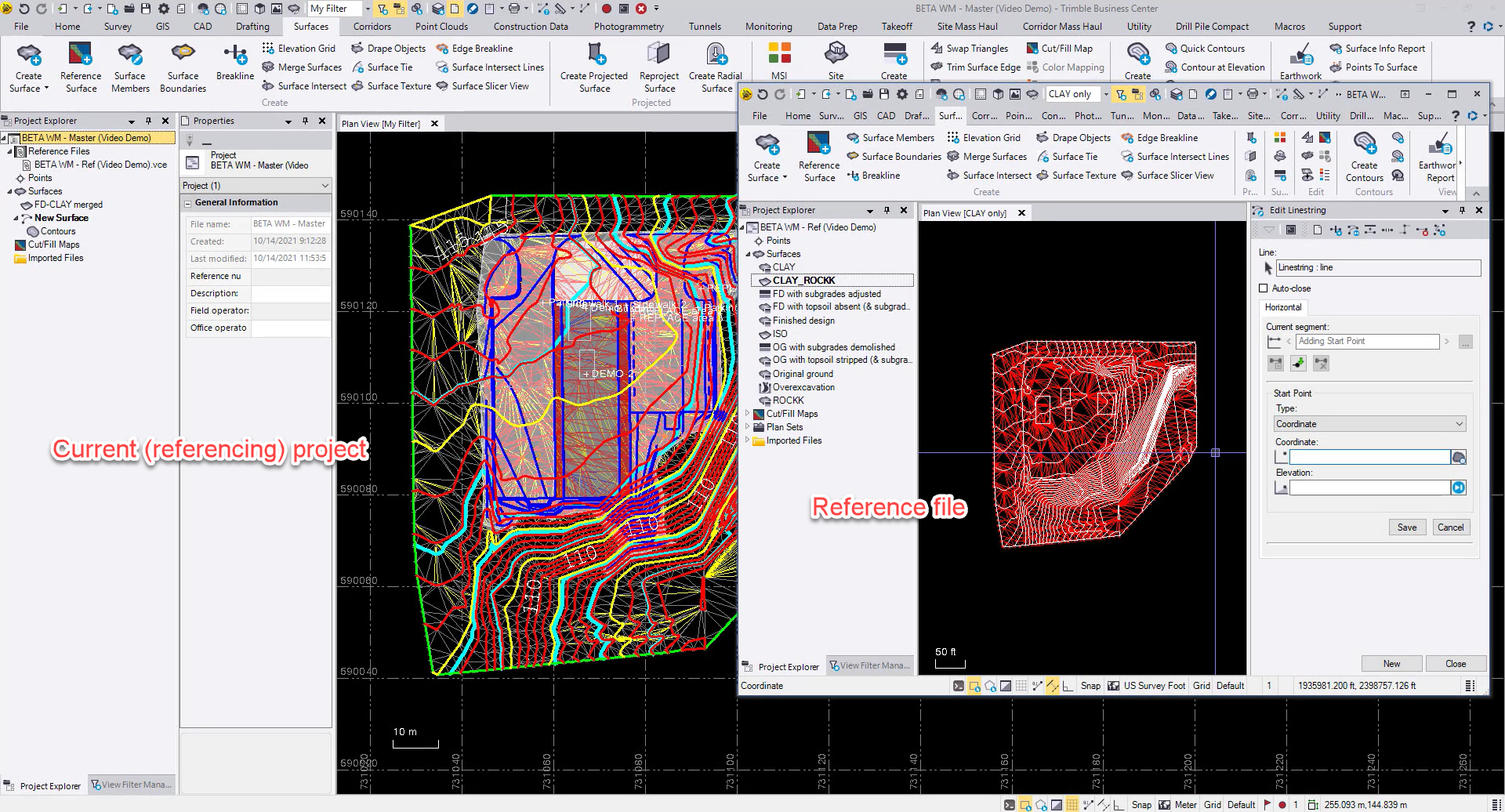Toggle Snap in the bottom status bar

click(x=1141, y=805)
